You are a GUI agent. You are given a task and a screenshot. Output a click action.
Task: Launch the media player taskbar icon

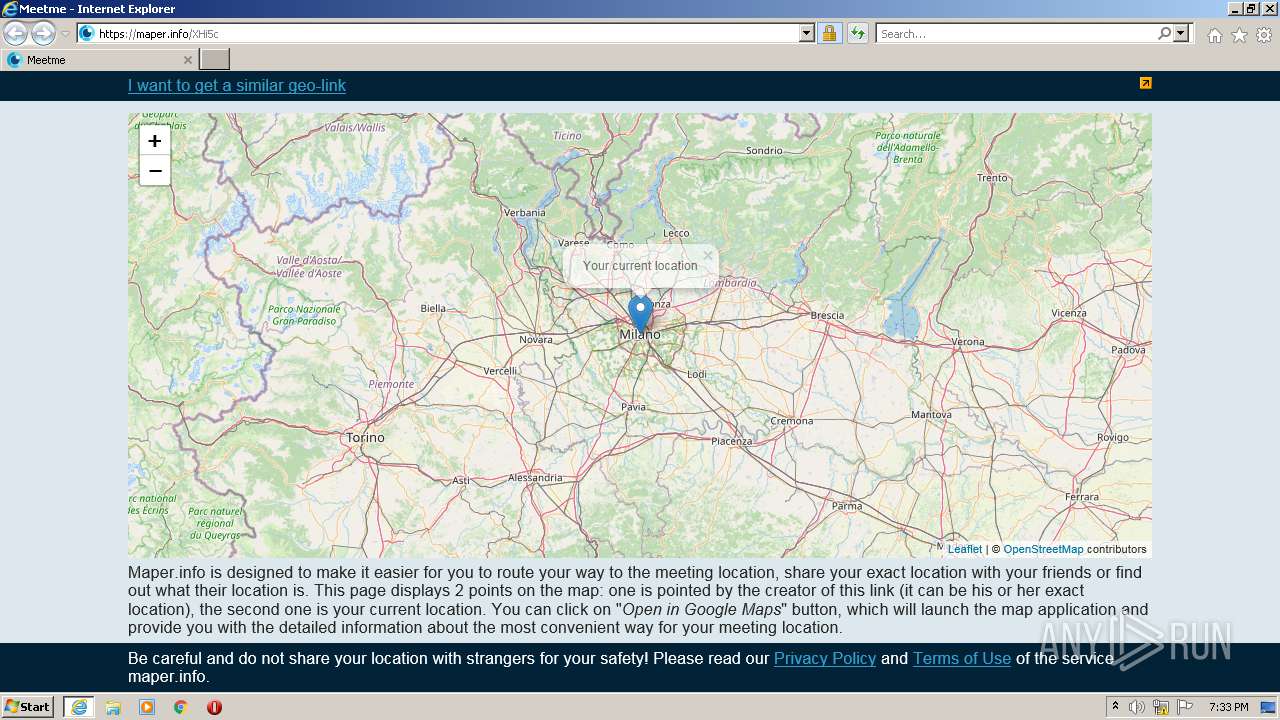click(x=147, y=707)
